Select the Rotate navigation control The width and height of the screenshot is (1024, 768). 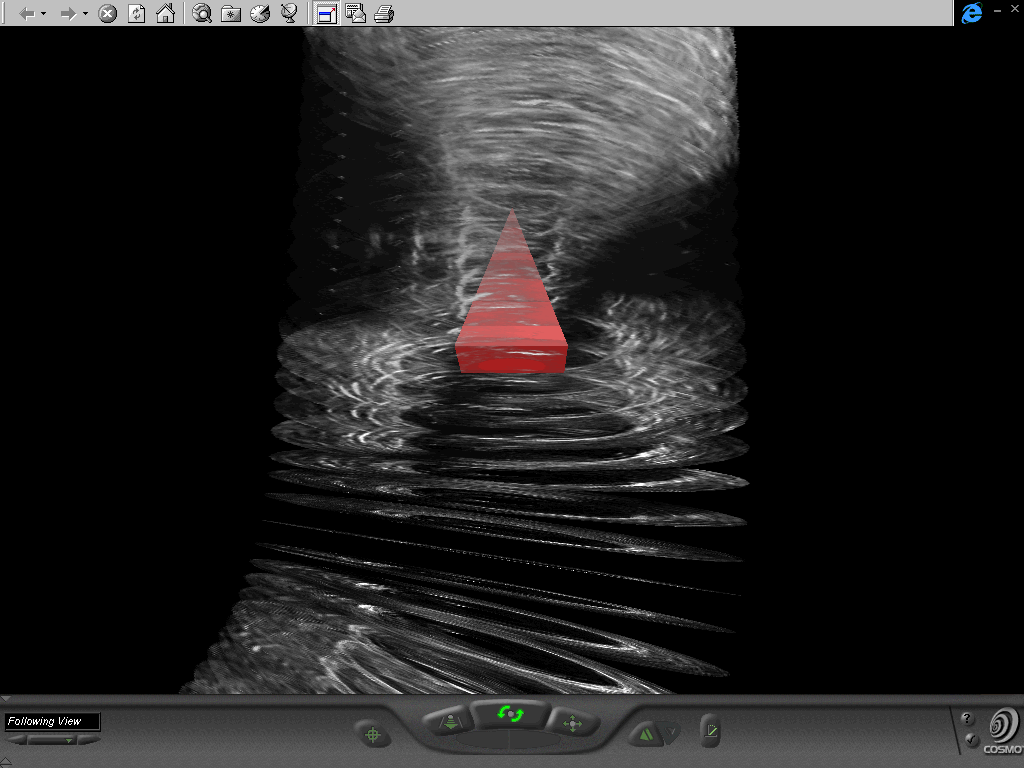pos(511,715)
